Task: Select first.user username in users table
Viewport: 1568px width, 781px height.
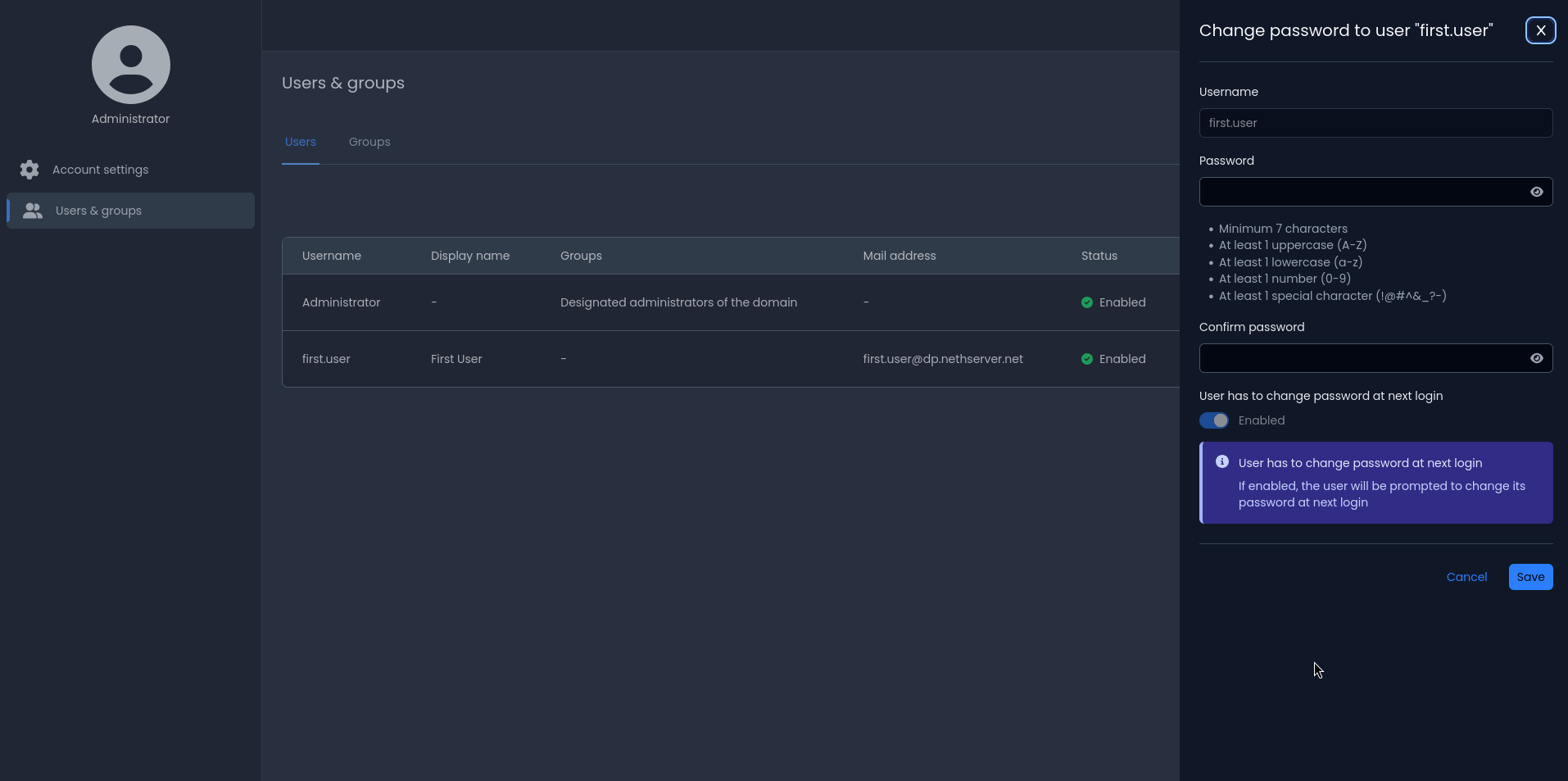Action: pos(326,359)
